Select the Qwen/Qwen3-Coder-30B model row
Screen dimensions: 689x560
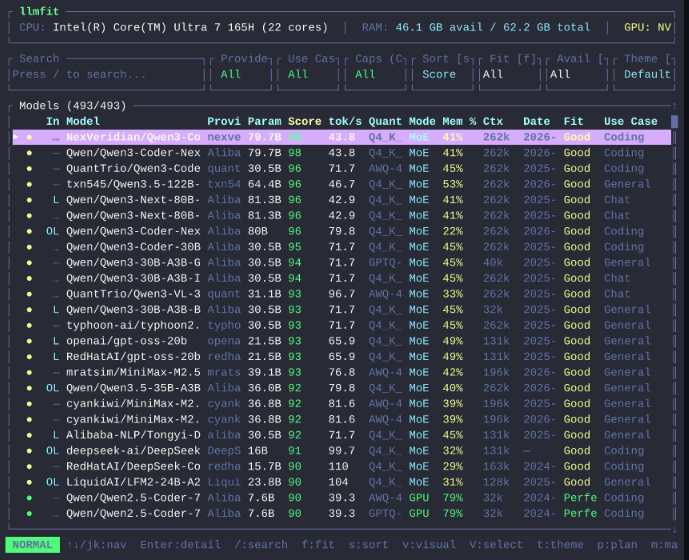[342, 247]
